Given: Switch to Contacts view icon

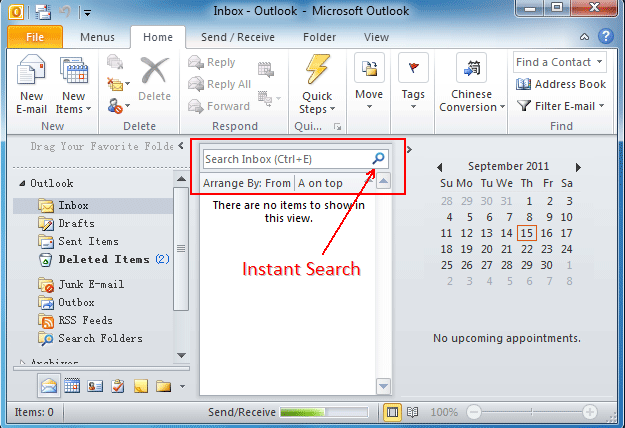Looking at the screenshot, I should tap(95, 386).
